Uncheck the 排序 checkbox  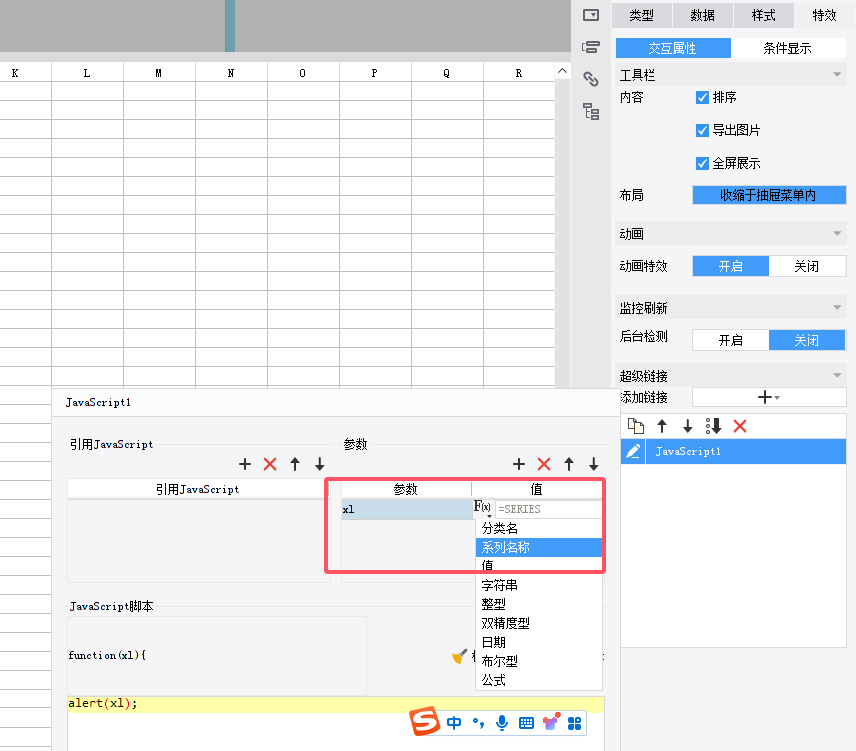(702, 97)
